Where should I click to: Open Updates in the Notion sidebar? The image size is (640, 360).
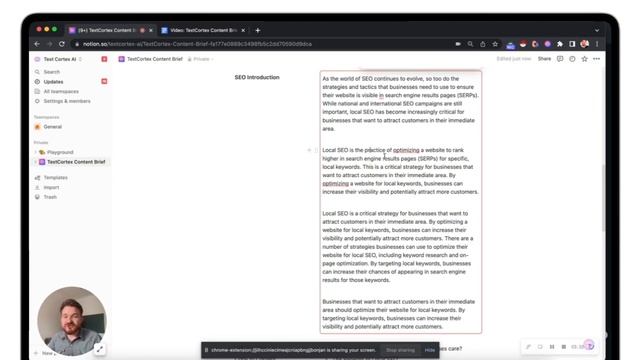pyautogui.click(x=53, y=82)
